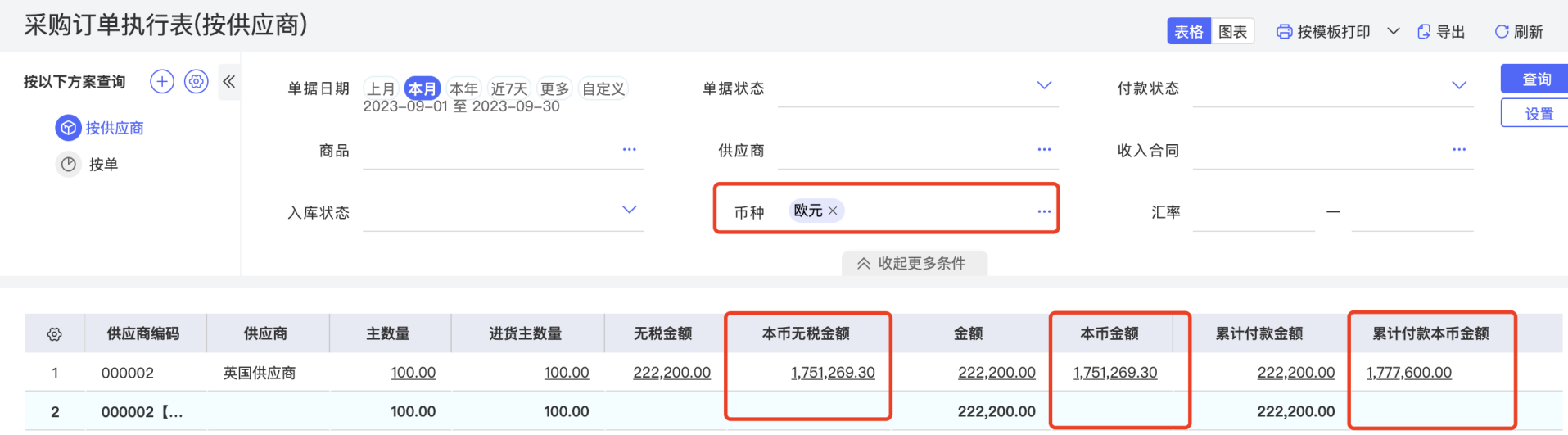Expand the 单据状态 dropdown

click(x=1044, y=85)
